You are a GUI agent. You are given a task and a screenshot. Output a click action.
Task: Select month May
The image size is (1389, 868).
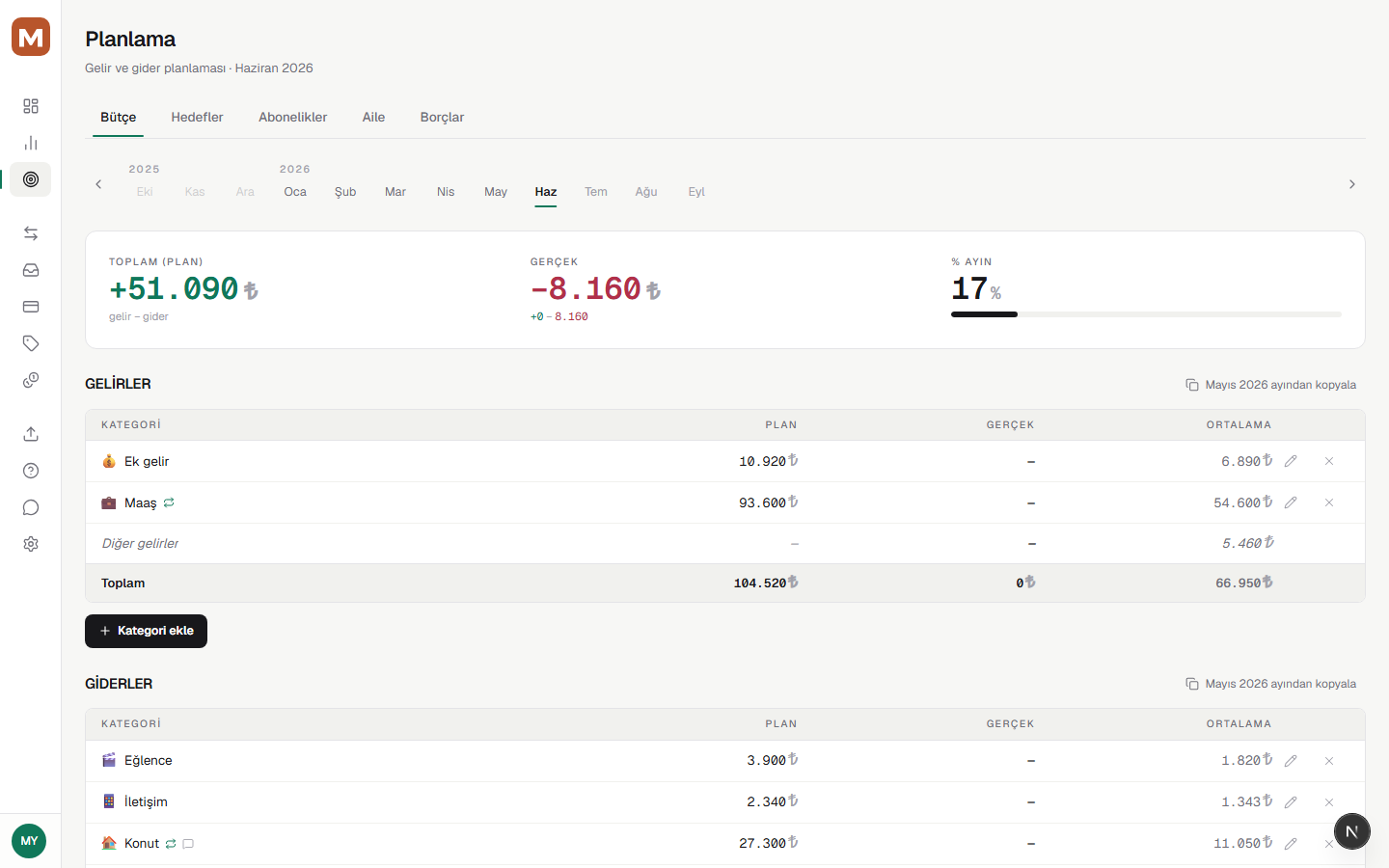tap(496, 192)
